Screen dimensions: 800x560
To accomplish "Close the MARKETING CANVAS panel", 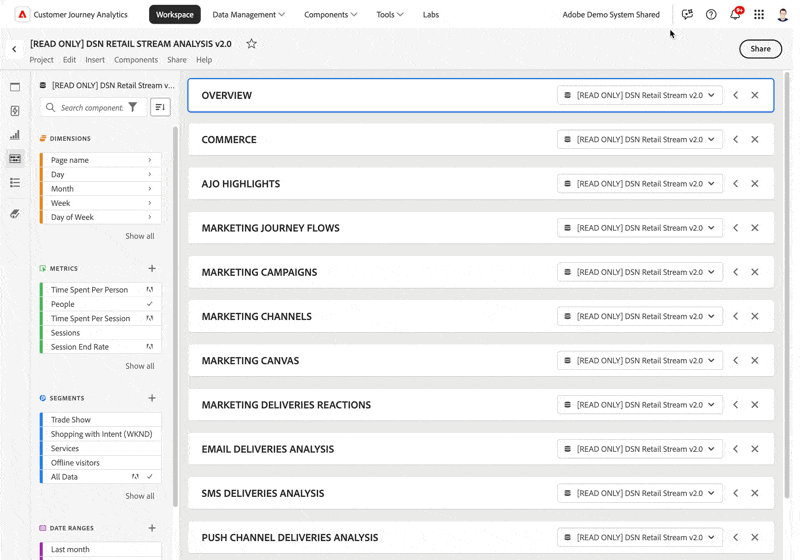I will click(755, 361).
